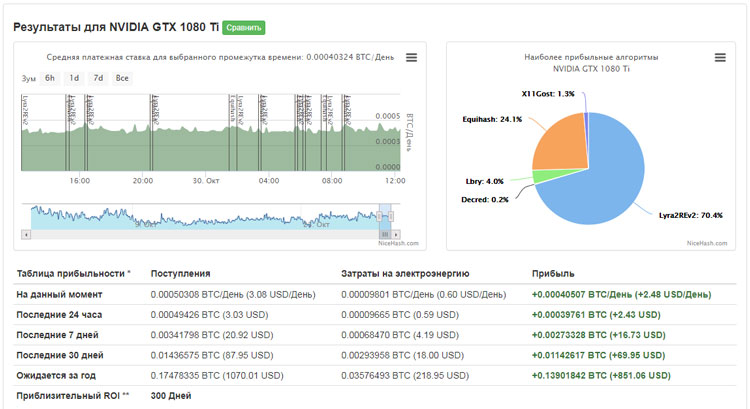
Task: Click the orange Equihash pie slice
Action: click(562, 144)
